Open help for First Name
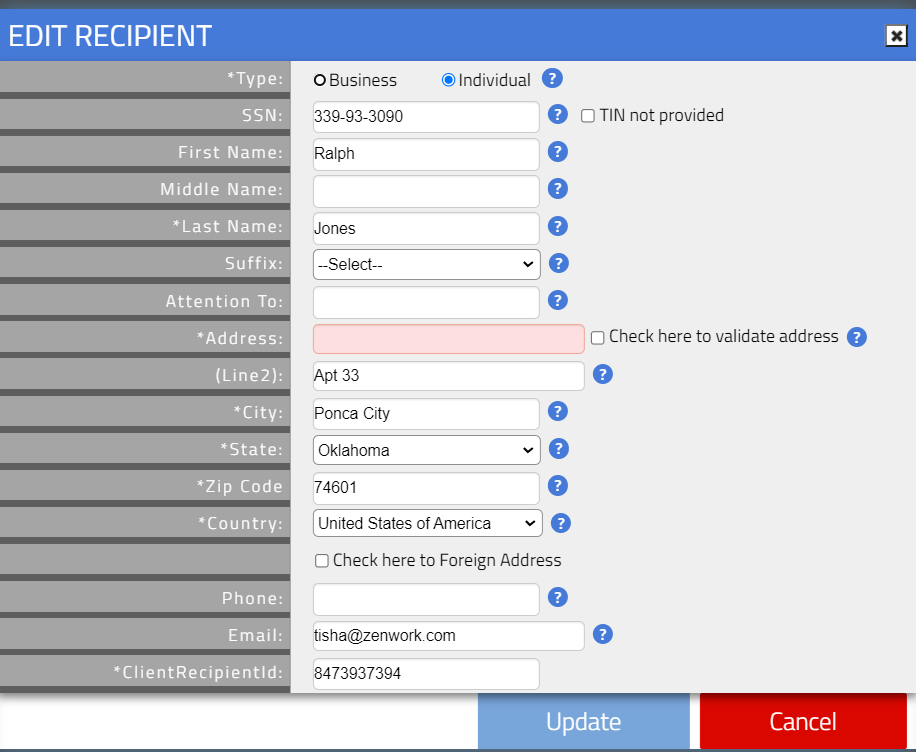Image resolution: width=916 pixels, height=752 pixels. coord(557,152)
